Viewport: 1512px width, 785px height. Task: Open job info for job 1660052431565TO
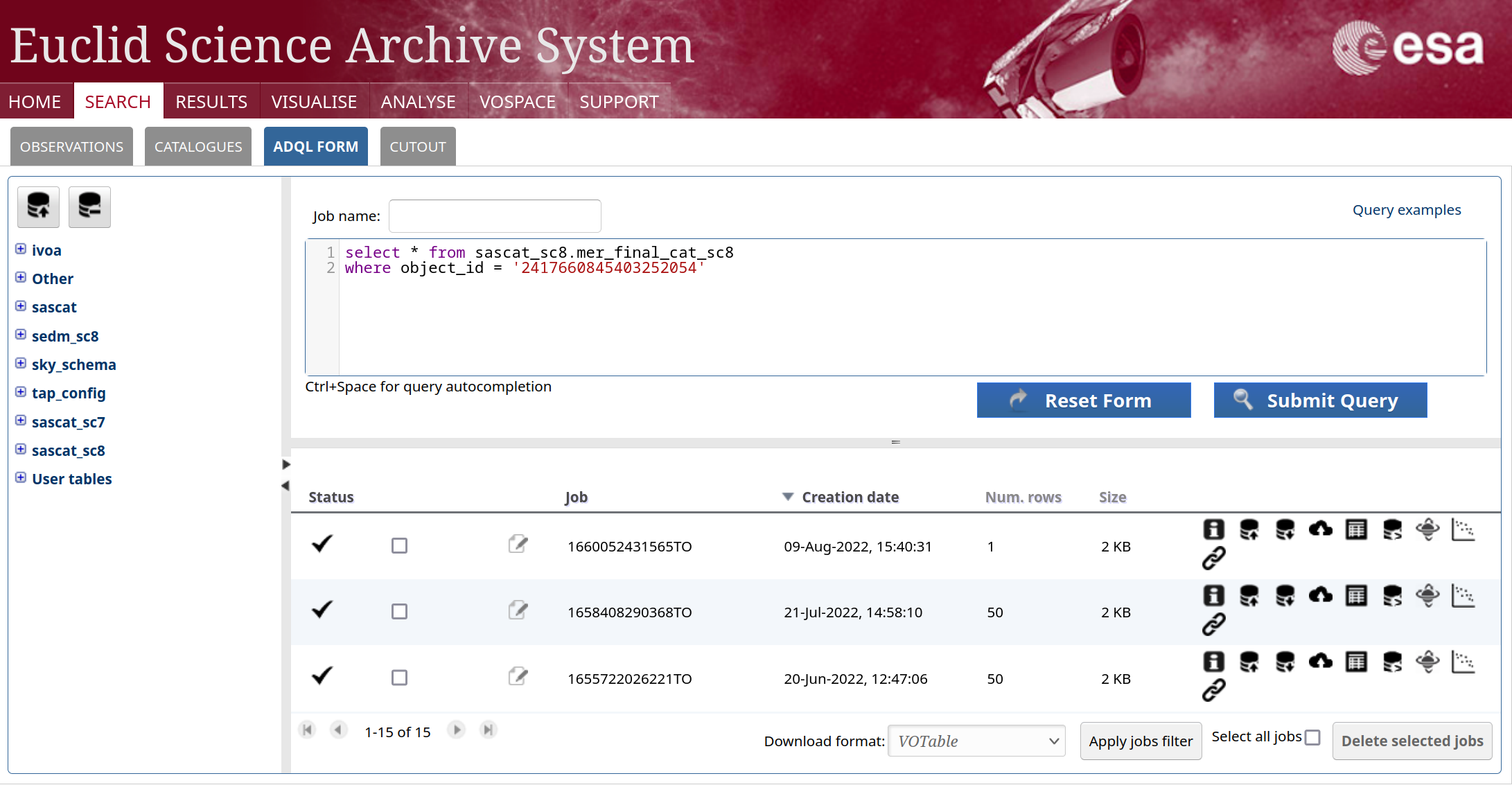(x=1213, y=529)
